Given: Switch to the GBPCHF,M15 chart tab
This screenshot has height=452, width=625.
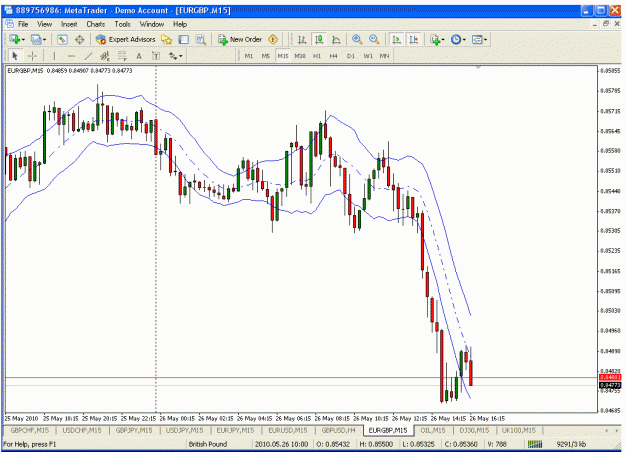Looking at the screenshot, I should pos(29,430).
